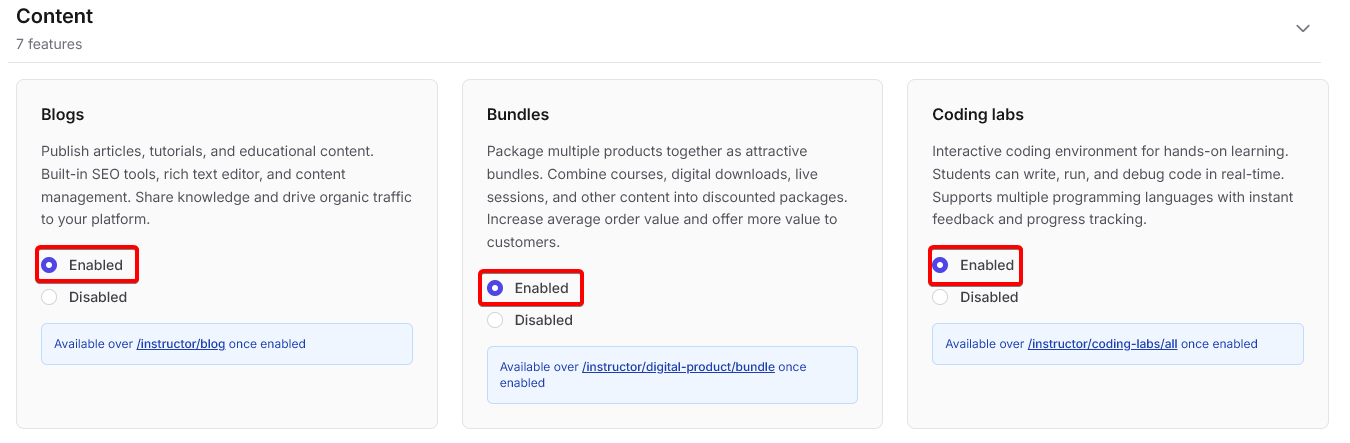This screenshot has width=1350, height=443.
Task: Click the '7 features' subtitle
Action: point(49,44)
